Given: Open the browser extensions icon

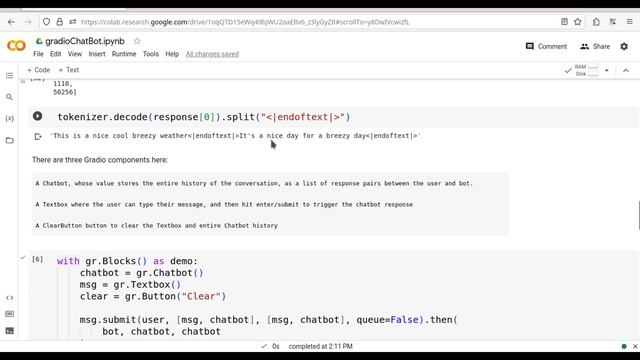Looking at the screenshot, I should [596, 22].
